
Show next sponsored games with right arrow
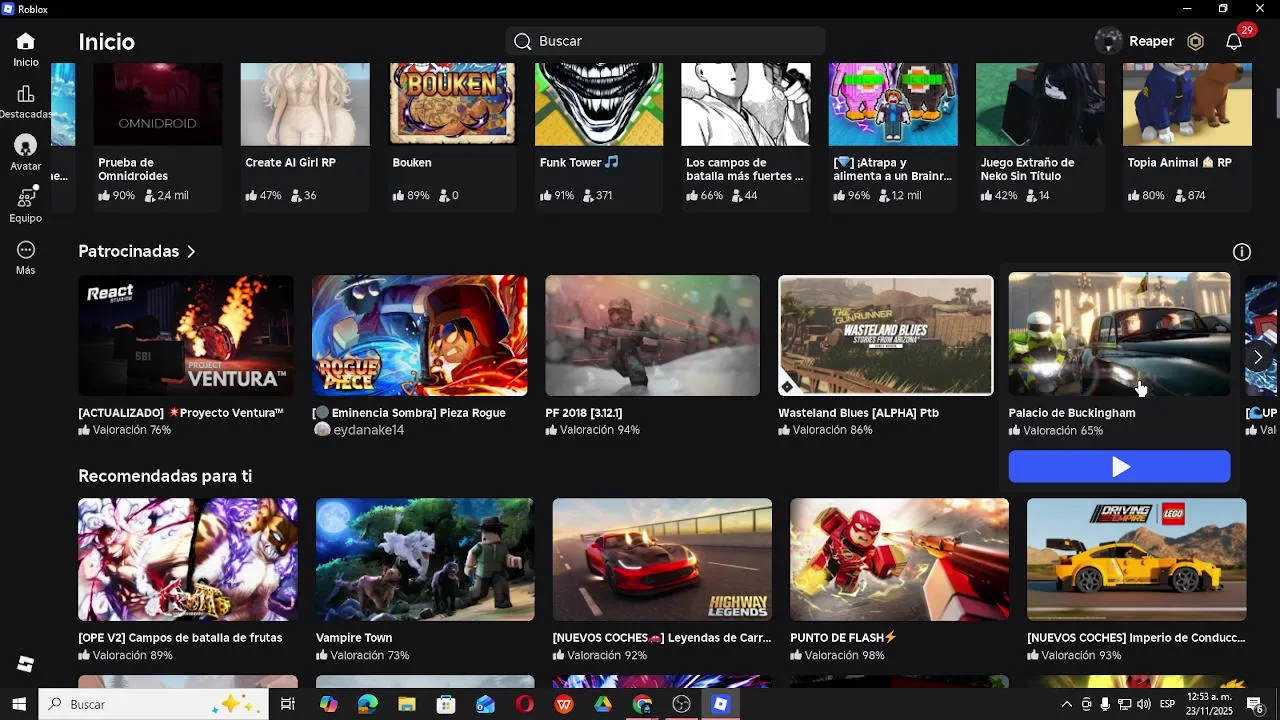click(x=1258, y=357)
